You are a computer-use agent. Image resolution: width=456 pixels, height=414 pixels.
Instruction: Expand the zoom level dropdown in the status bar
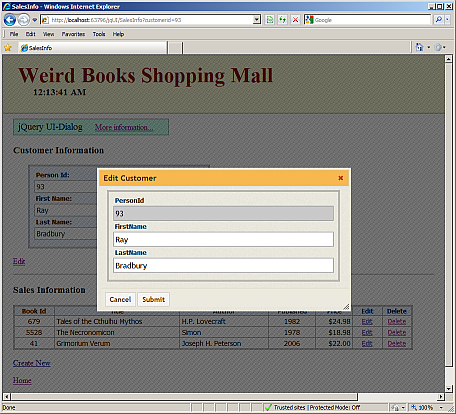coord(441,407)
